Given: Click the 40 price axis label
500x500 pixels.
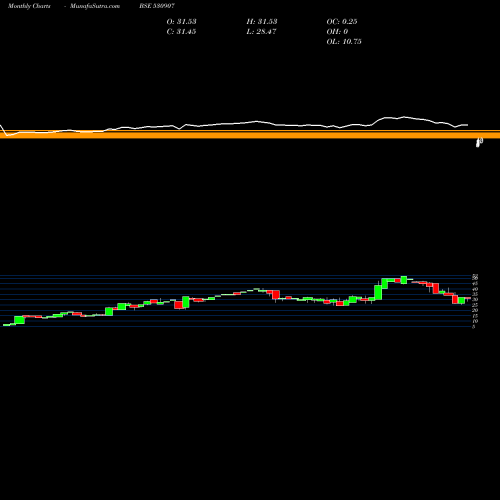Looking at the screenshot, I should click(475, 289).
